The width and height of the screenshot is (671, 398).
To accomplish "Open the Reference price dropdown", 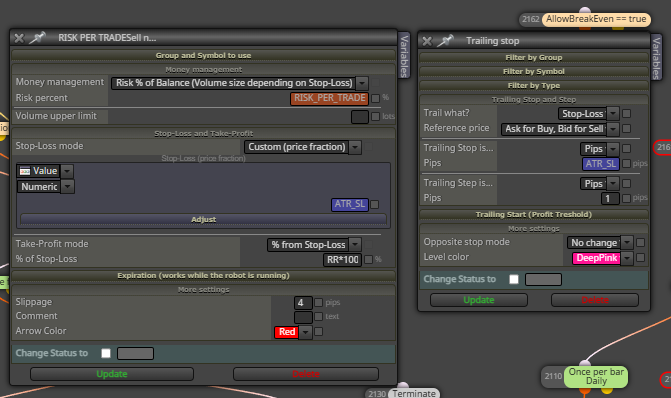I will point(560,129).
